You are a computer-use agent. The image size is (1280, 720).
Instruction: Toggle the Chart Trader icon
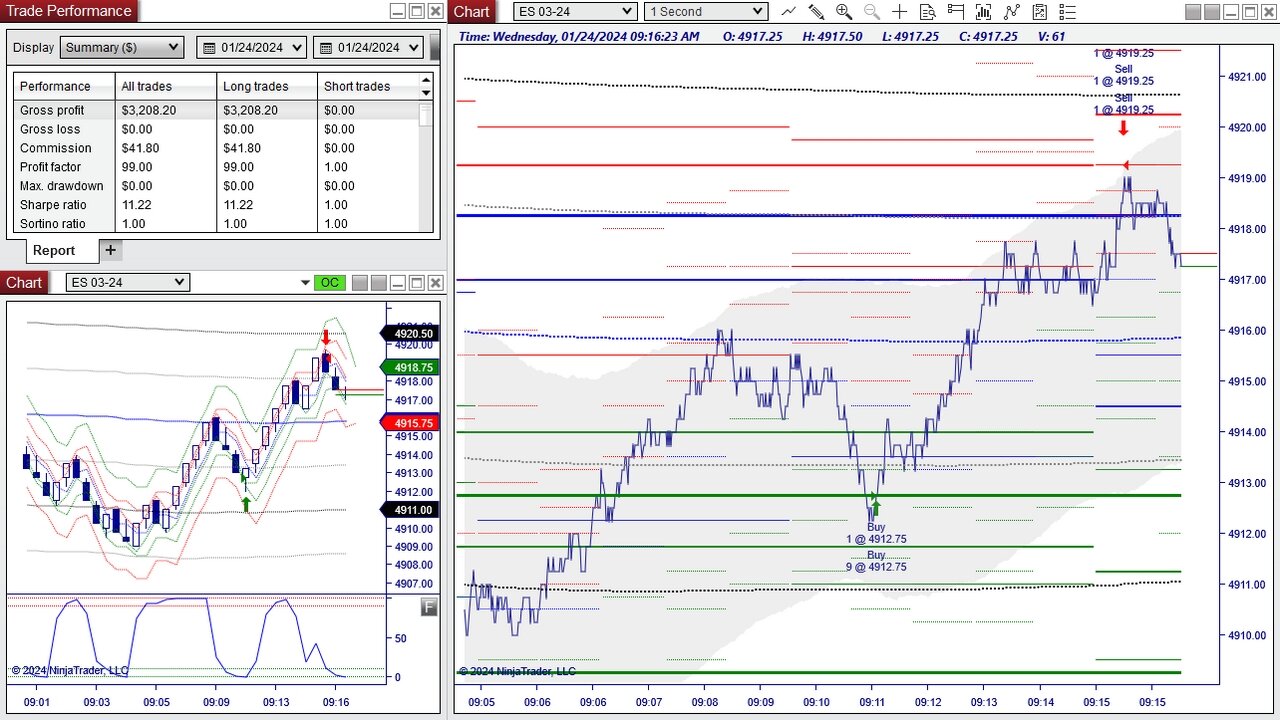point(955,12)
